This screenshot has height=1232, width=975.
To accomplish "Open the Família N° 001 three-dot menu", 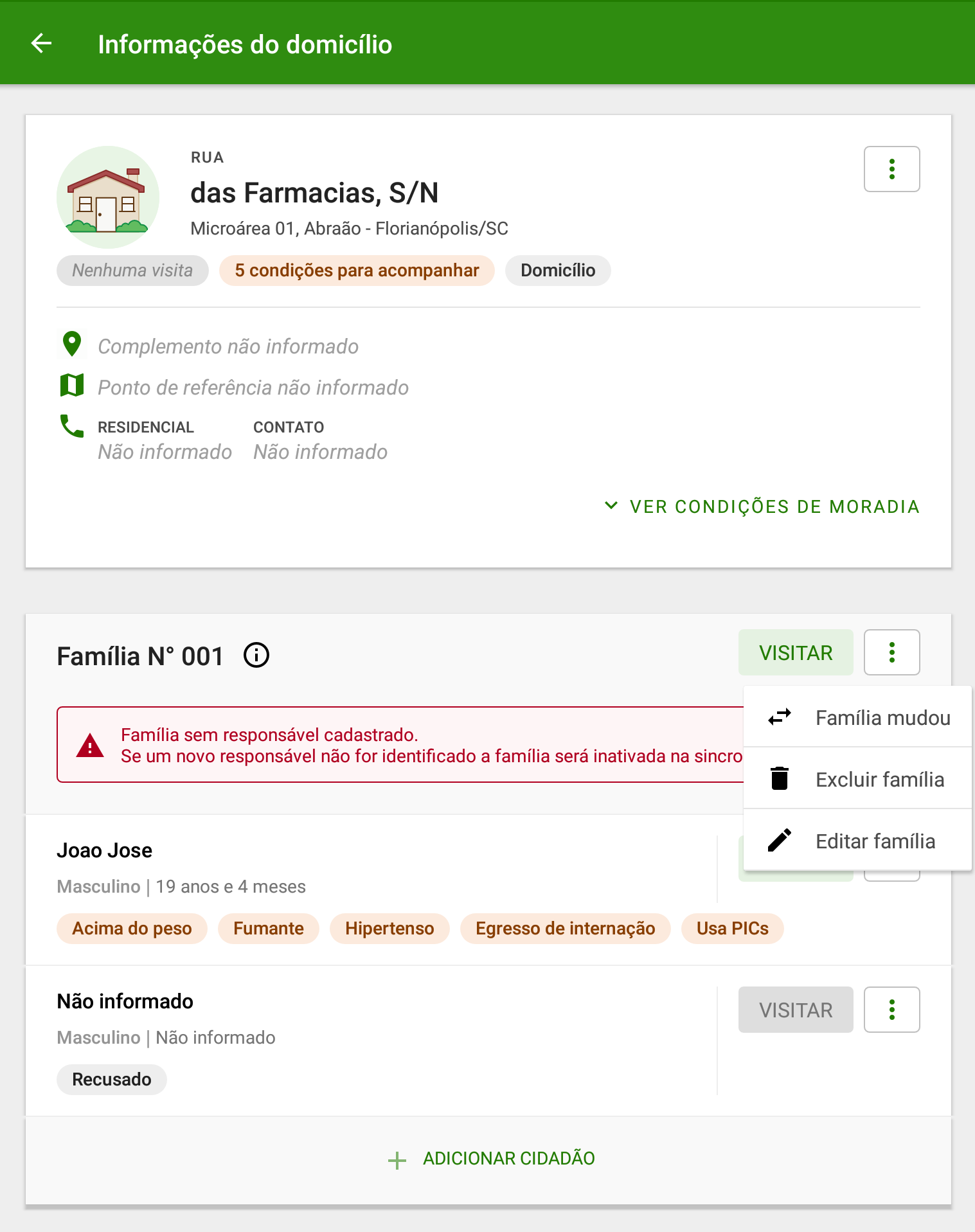I will click(891, 652).
